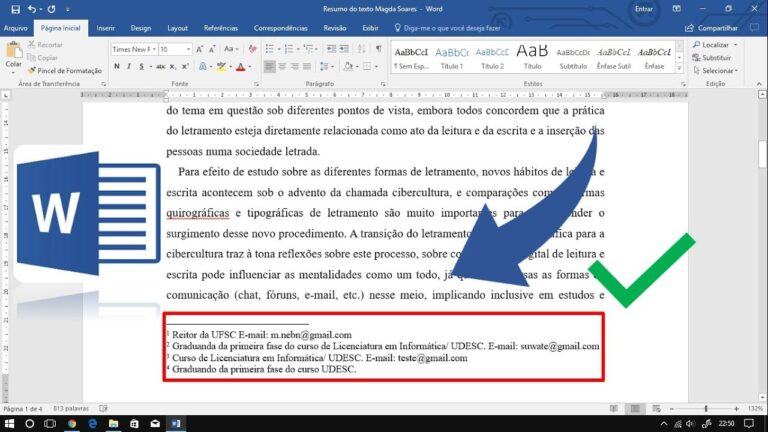Click Copiar to copy the selection
The height and width of the screenshot is (432, 768).
click(43, 58)
